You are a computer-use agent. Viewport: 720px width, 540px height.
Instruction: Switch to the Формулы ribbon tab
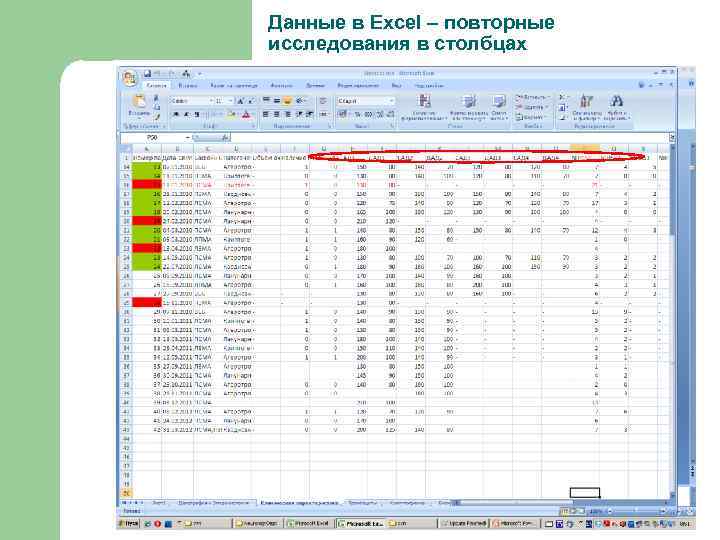point(281,85)
